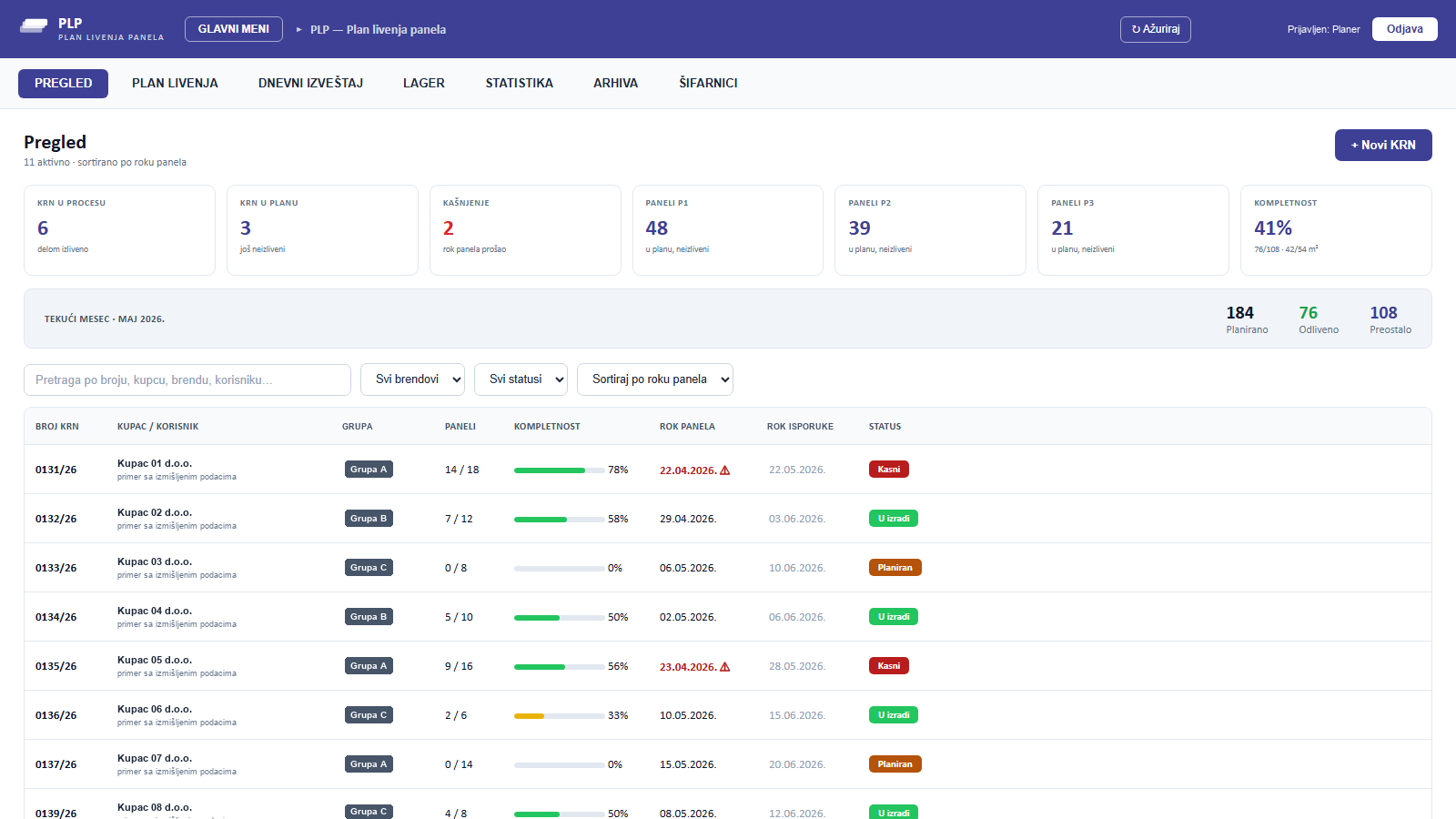
Task: Click the GLAVNI MENI button
Action: [234, 29]
